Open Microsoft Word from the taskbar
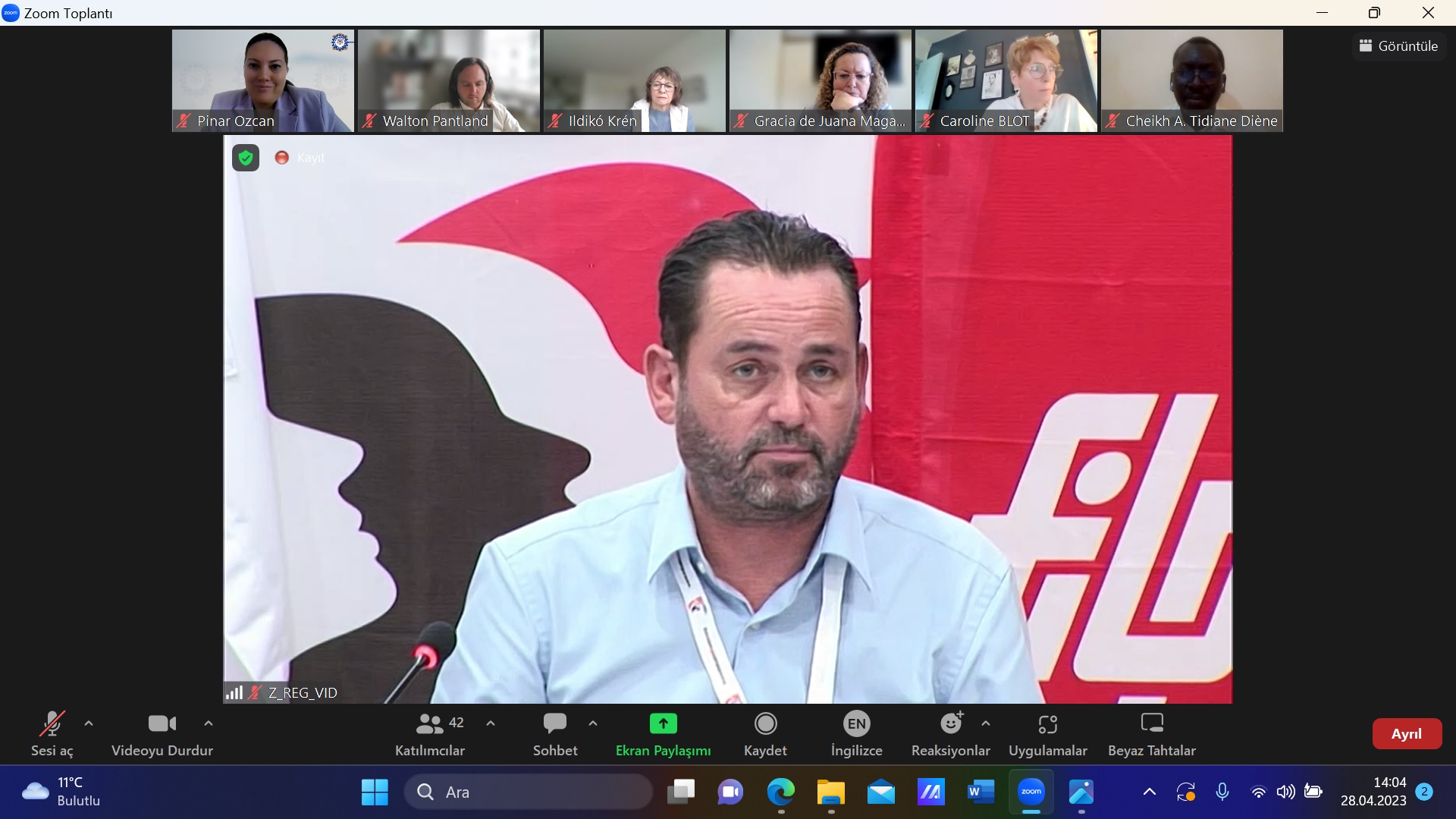The height and width of the screenshot is (819, 1456). tap(981, 792)
